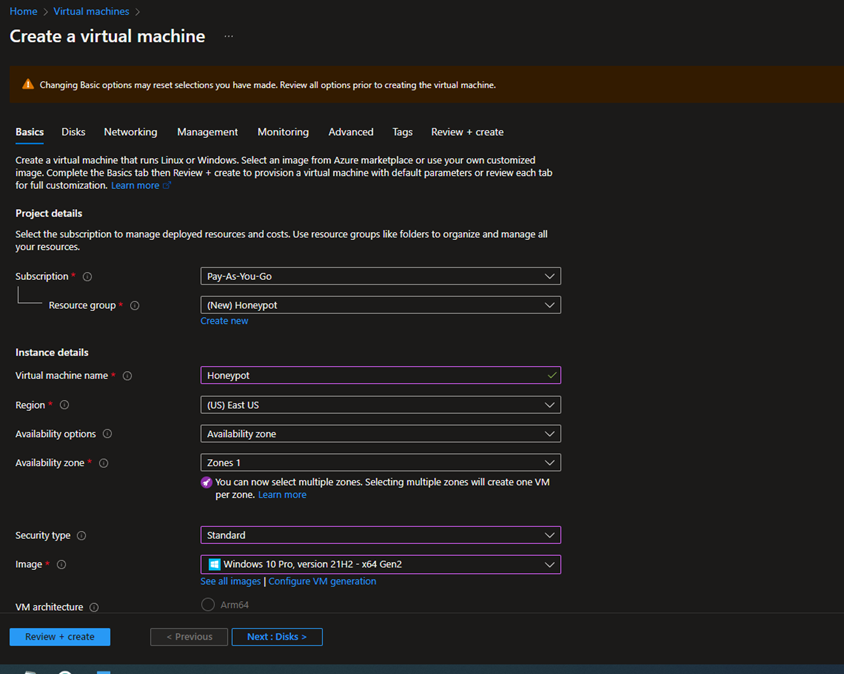
Task: Click the Next : Disks button
Action: pyautogui.click(x=277, y=636)
